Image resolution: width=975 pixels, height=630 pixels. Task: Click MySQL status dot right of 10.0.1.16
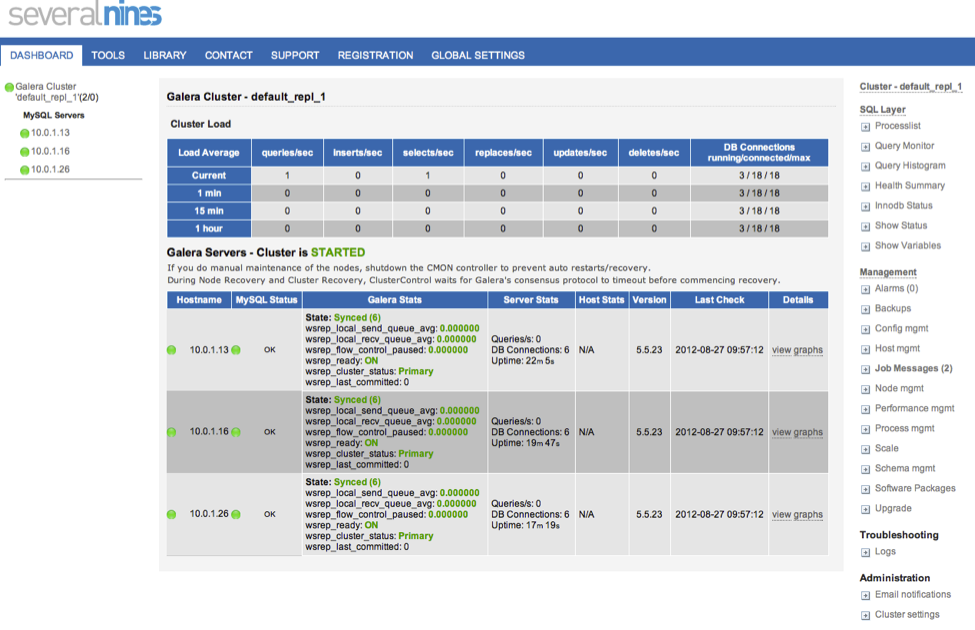tap(236, 432)
